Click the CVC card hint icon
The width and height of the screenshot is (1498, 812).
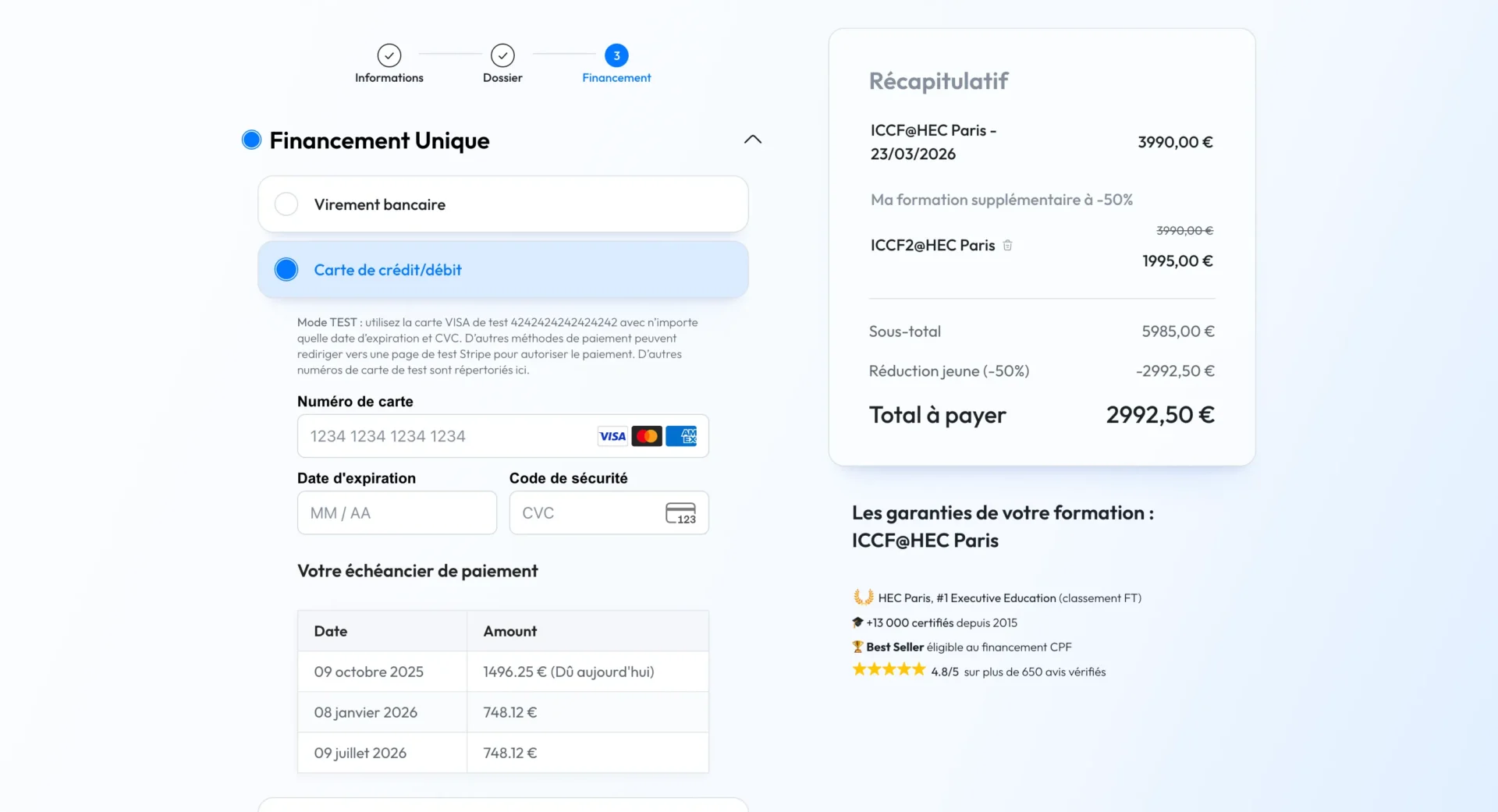[x=680, y=513]
